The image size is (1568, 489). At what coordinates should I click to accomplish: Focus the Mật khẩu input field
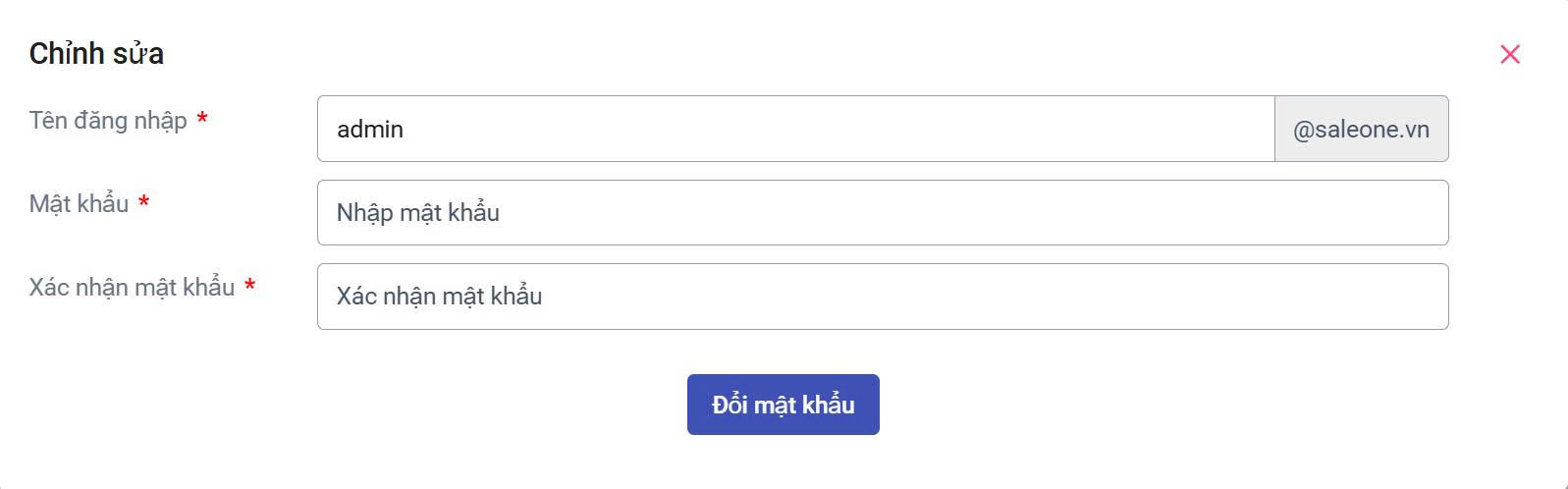click(x=882, y=212)
